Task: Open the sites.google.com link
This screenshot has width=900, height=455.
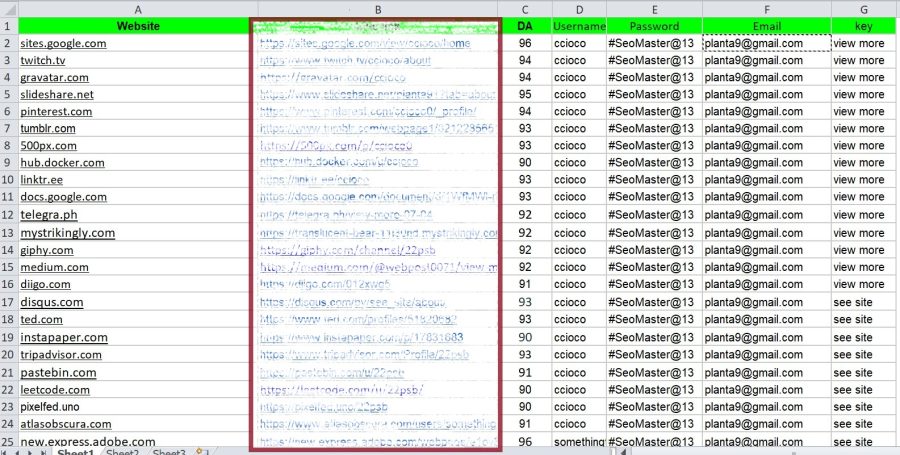Action: [x=63, y=43]
